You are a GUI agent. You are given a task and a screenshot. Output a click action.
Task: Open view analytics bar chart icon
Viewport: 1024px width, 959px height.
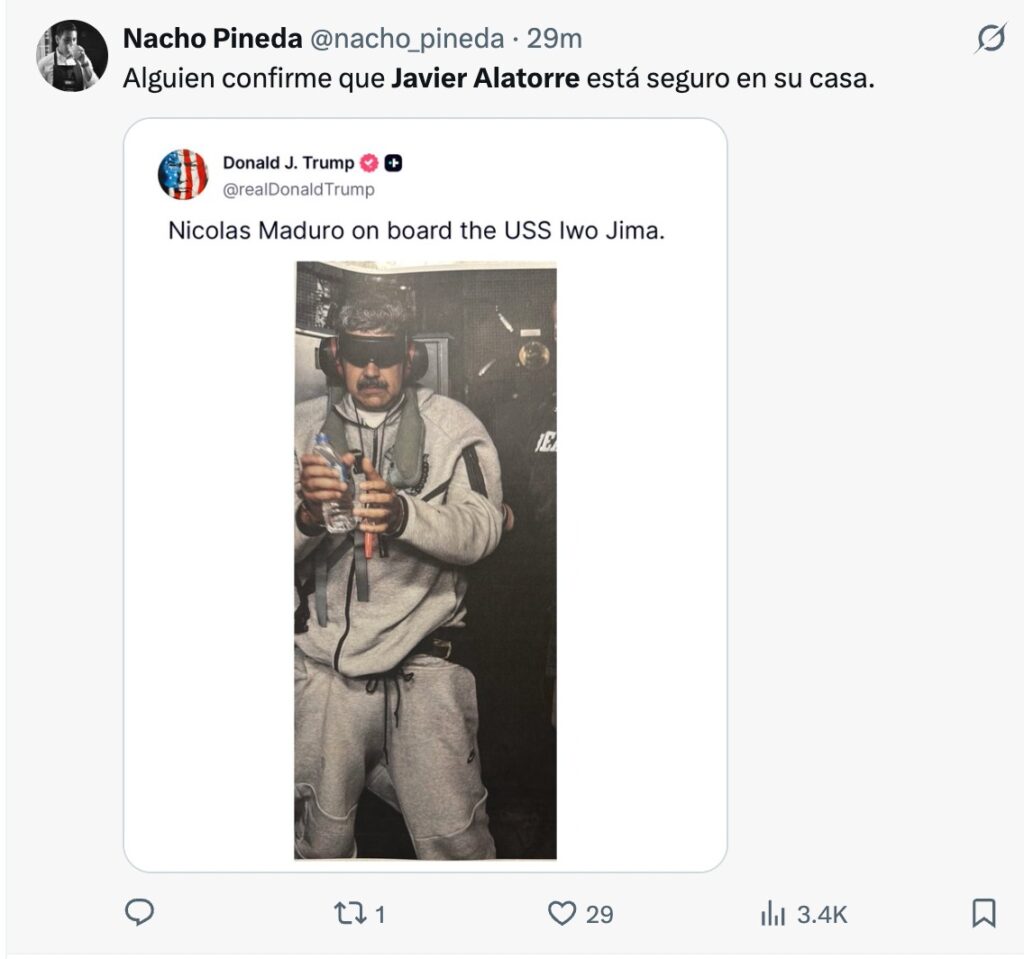(773, 912)
